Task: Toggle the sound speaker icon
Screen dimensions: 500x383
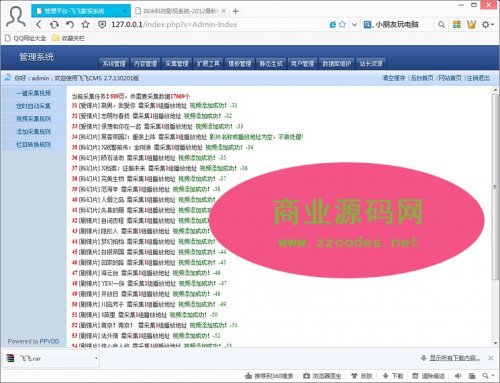Action: (458, 376)
